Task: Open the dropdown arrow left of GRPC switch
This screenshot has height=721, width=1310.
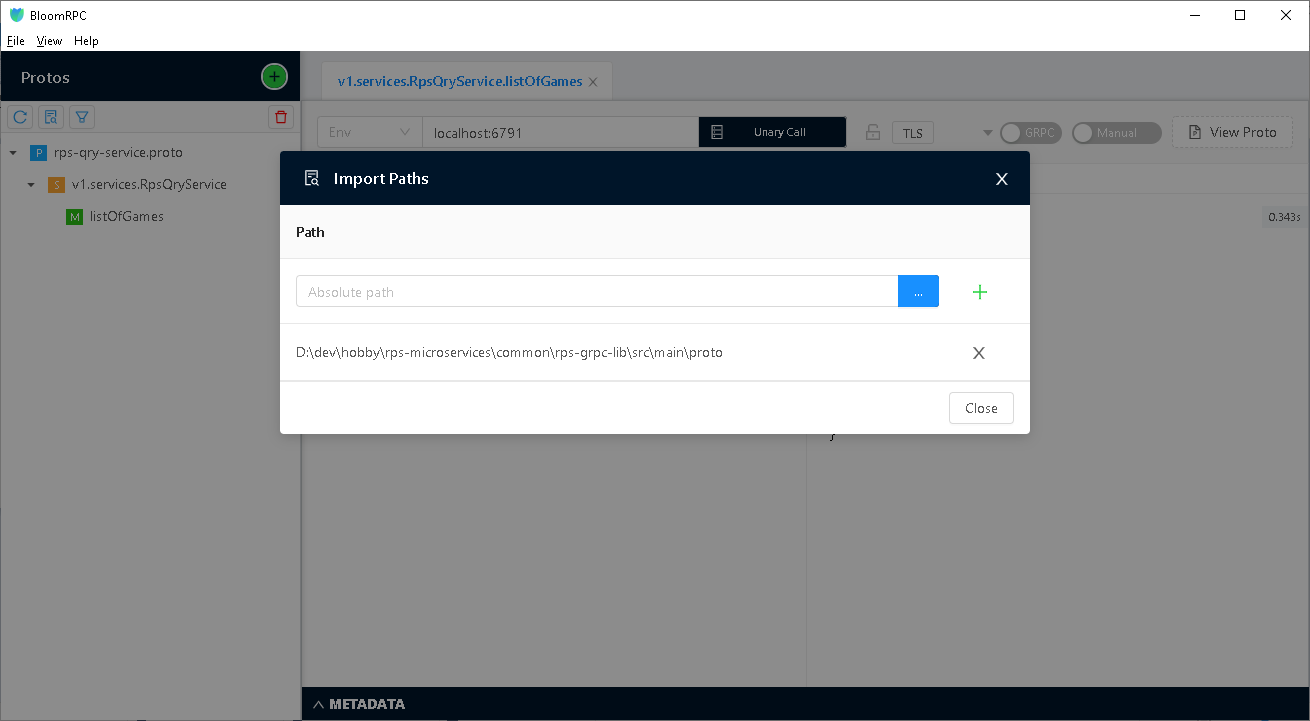Action: (x=987, y=133)
